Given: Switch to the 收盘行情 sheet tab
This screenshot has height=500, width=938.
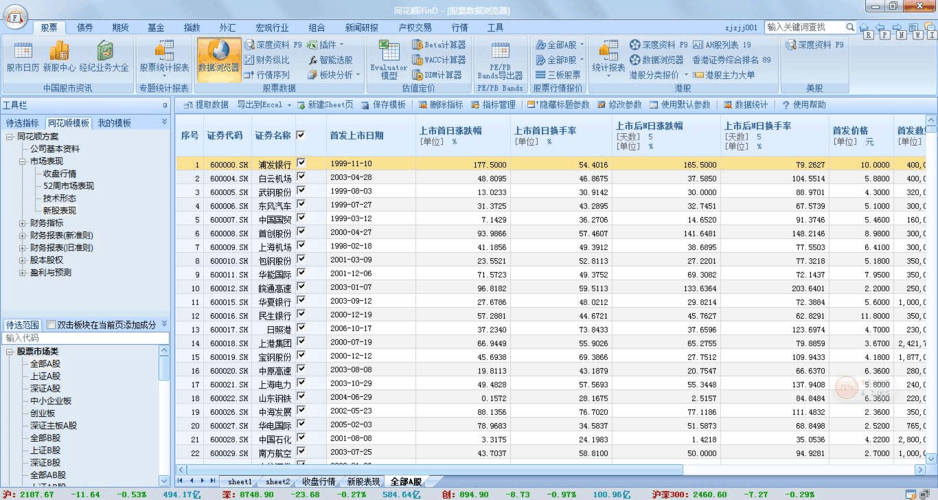Looking at the screenshot, I should [318, 481].
